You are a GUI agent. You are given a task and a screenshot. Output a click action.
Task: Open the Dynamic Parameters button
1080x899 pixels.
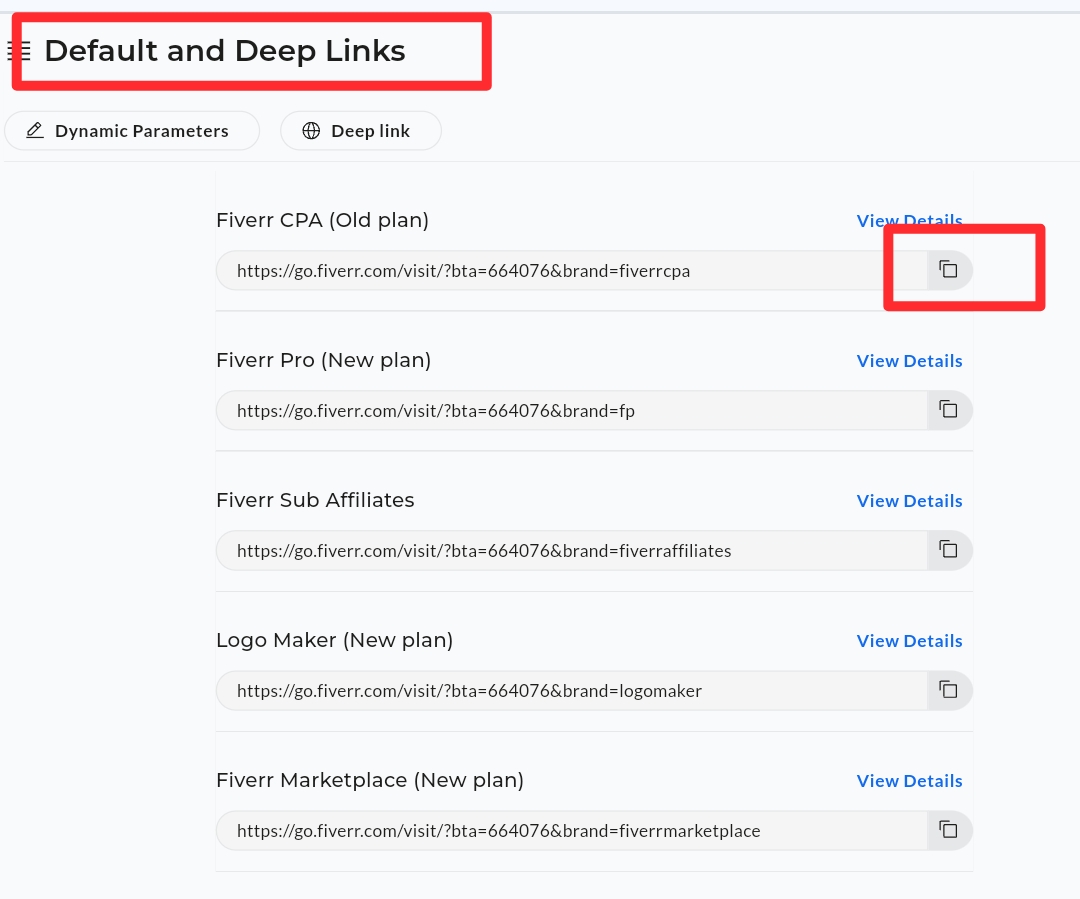point(132,131)
